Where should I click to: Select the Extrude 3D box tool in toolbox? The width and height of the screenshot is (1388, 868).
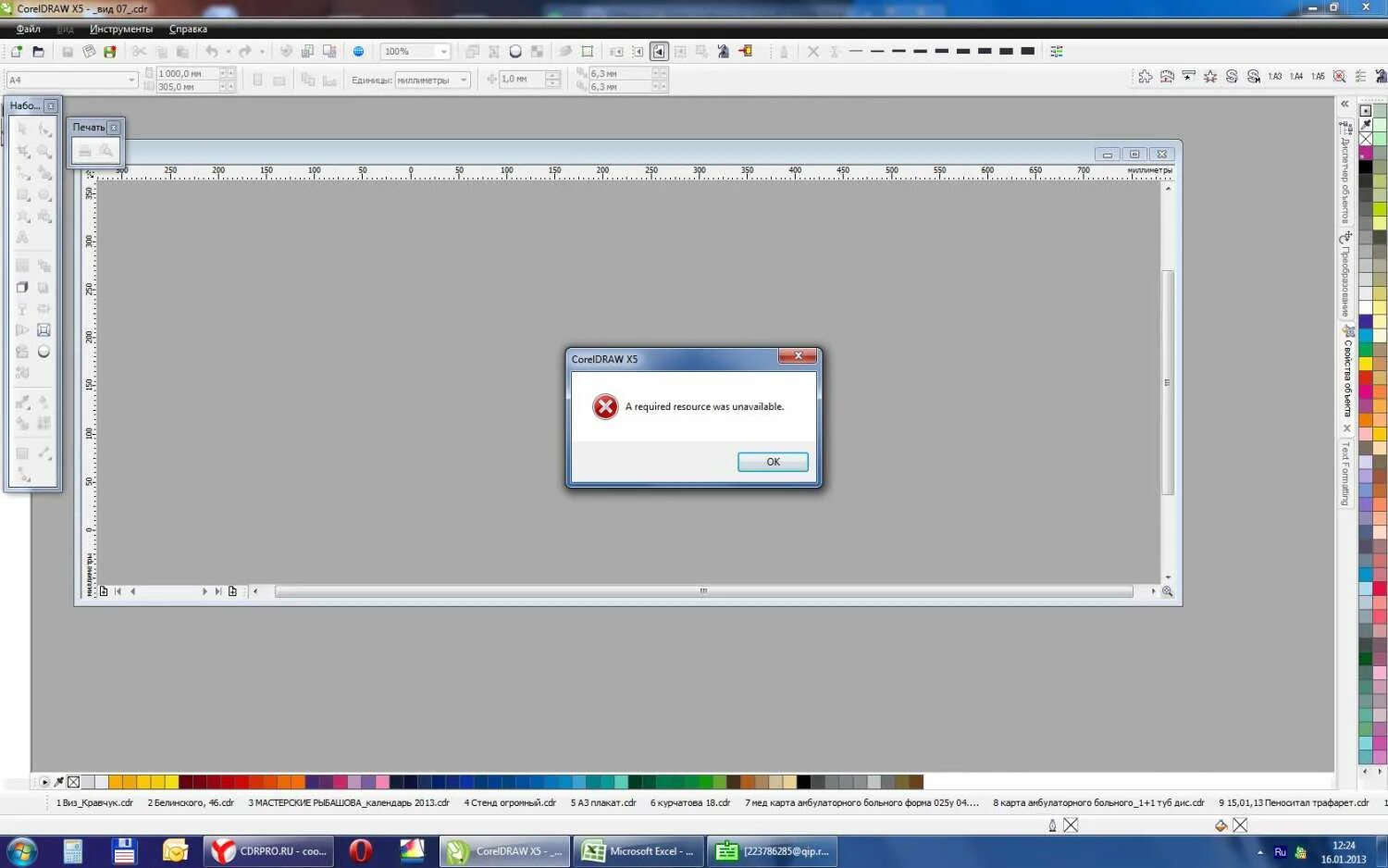pos(22,287)
